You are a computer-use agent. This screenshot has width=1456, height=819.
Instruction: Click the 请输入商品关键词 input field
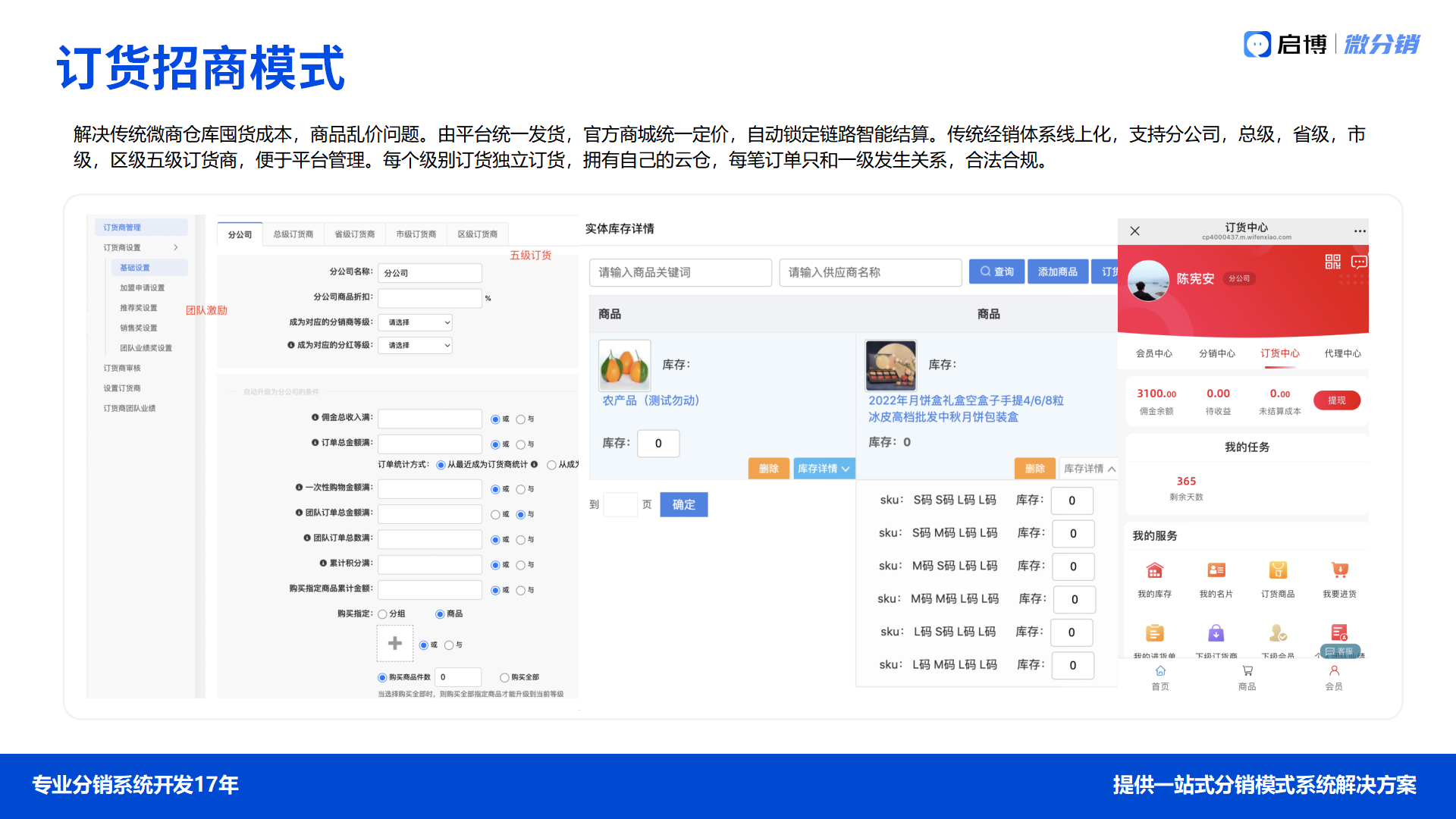tap(680, 272)
